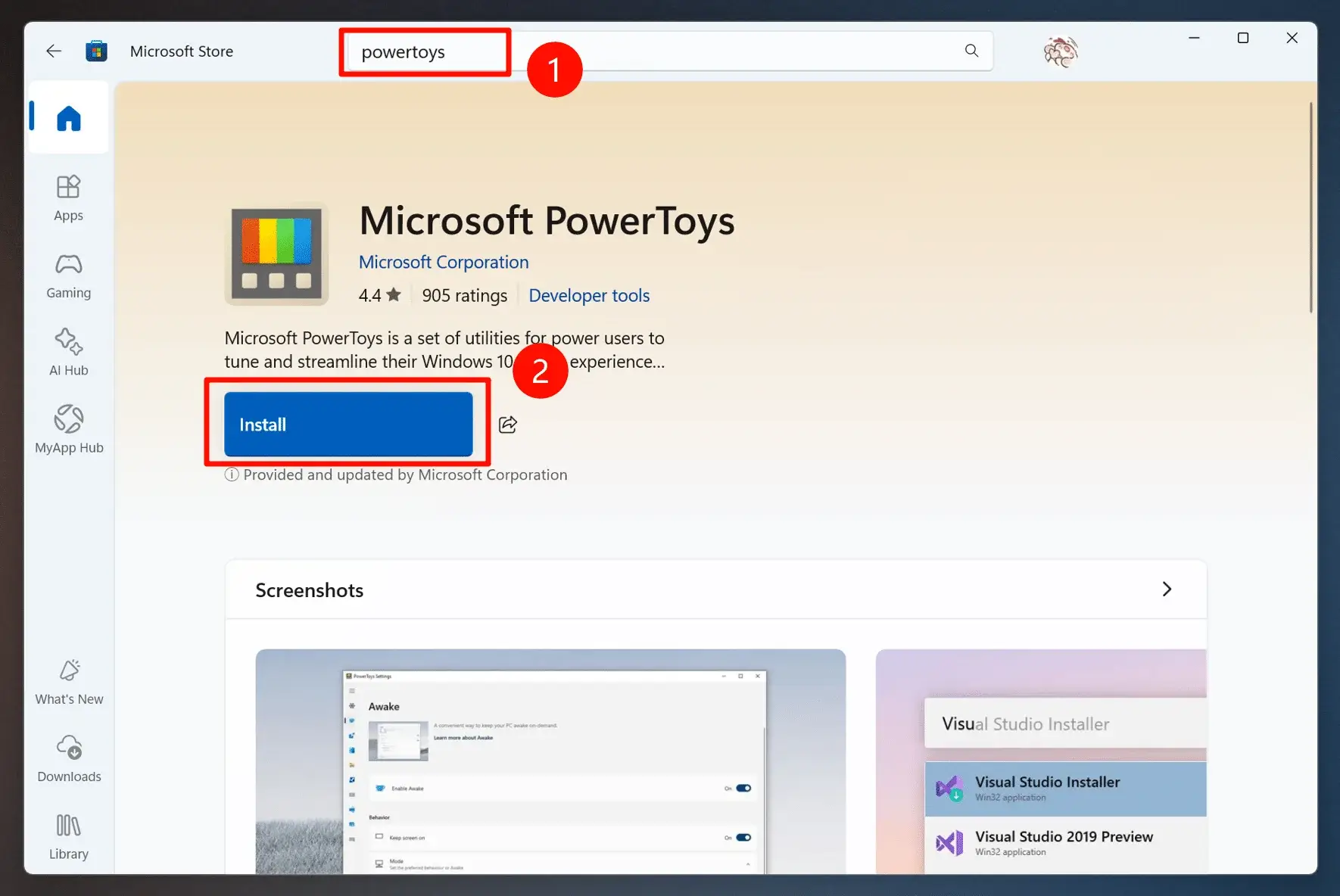1340x896 pixels.
Task: Navigate back using the back arrow
Action: coord(53,51)
